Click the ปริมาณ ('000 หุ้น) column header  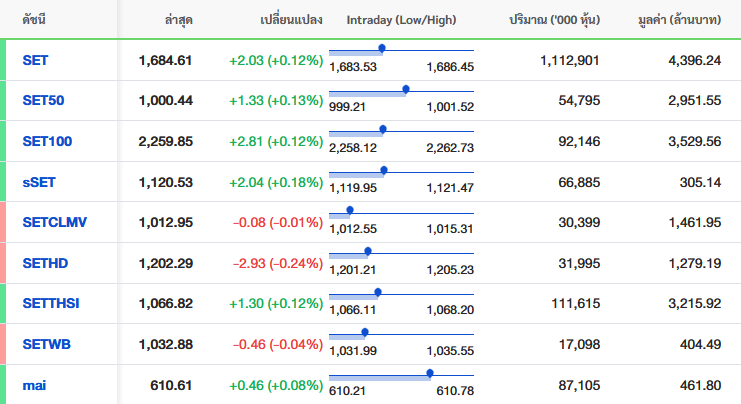[x=554, y=20]
